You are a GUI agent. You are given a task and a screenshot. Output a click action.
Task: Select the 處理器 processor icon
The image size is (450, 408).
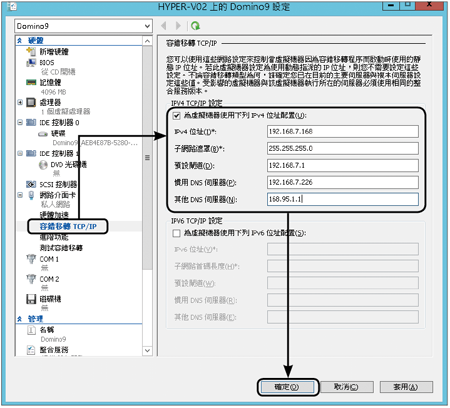click(x=31, y=102)
